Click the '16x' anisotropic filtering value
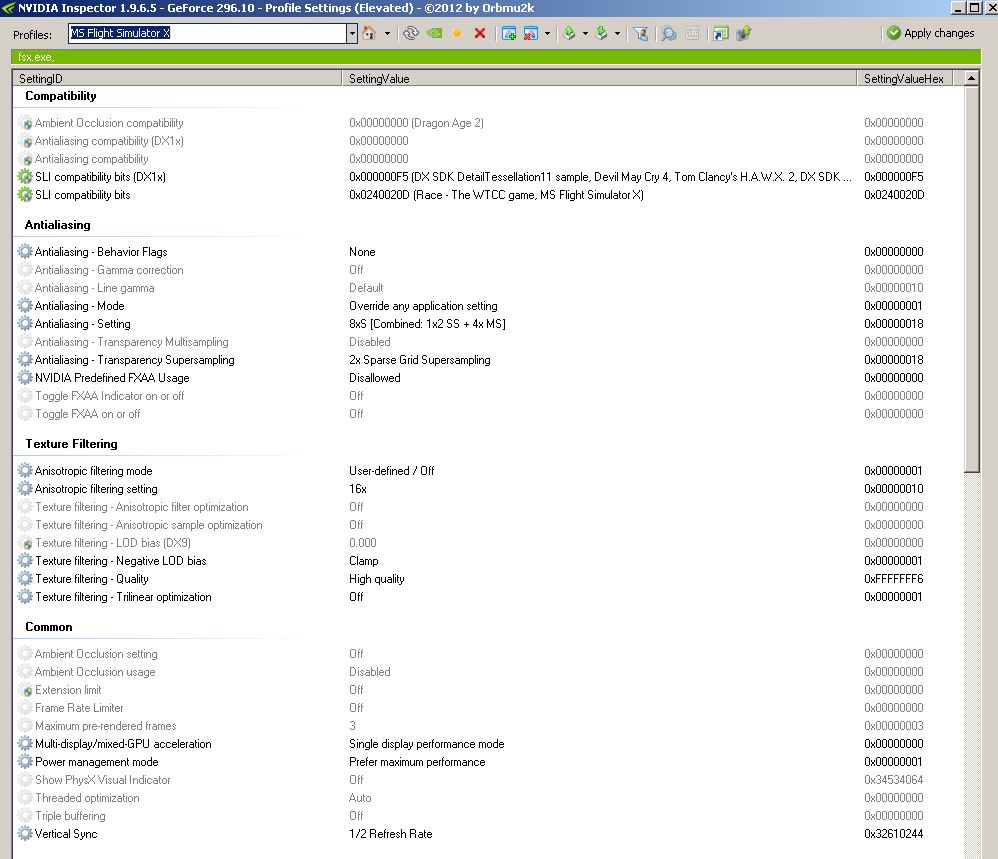 [358, 489]
